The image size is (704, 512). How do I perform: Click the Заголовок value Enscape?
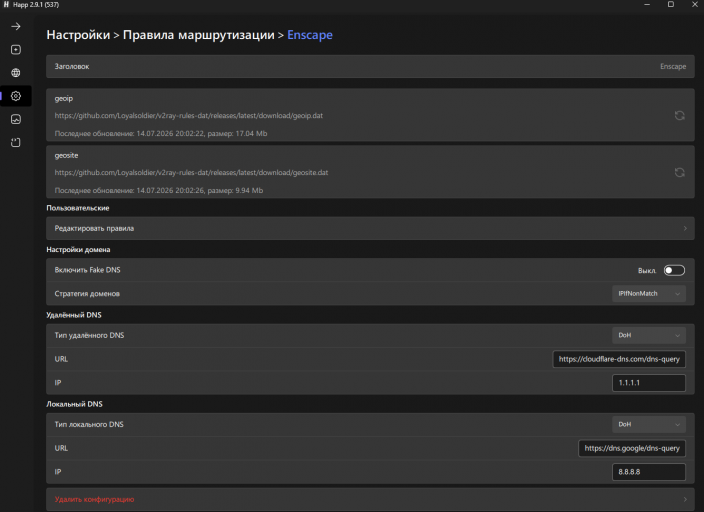point(673,66)
